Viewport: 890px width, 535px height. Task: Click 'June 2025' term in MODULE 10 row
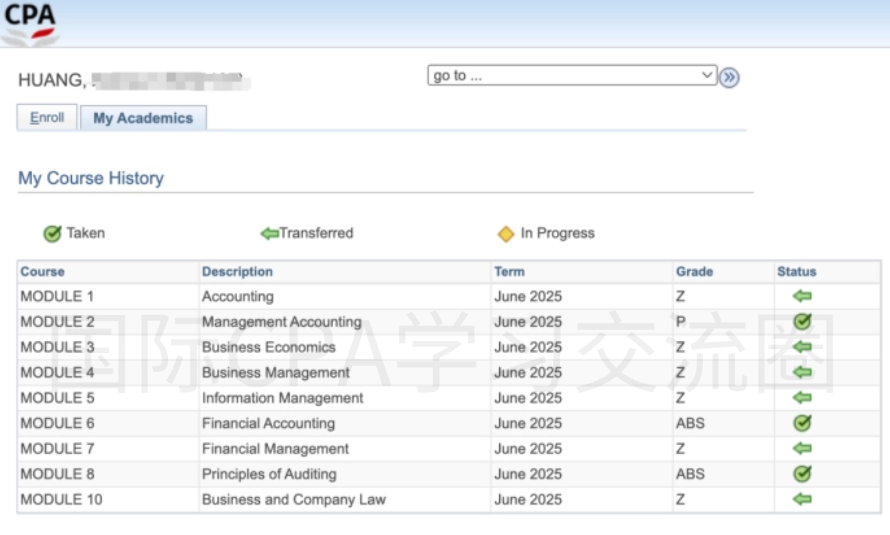[x=528, y=500]
